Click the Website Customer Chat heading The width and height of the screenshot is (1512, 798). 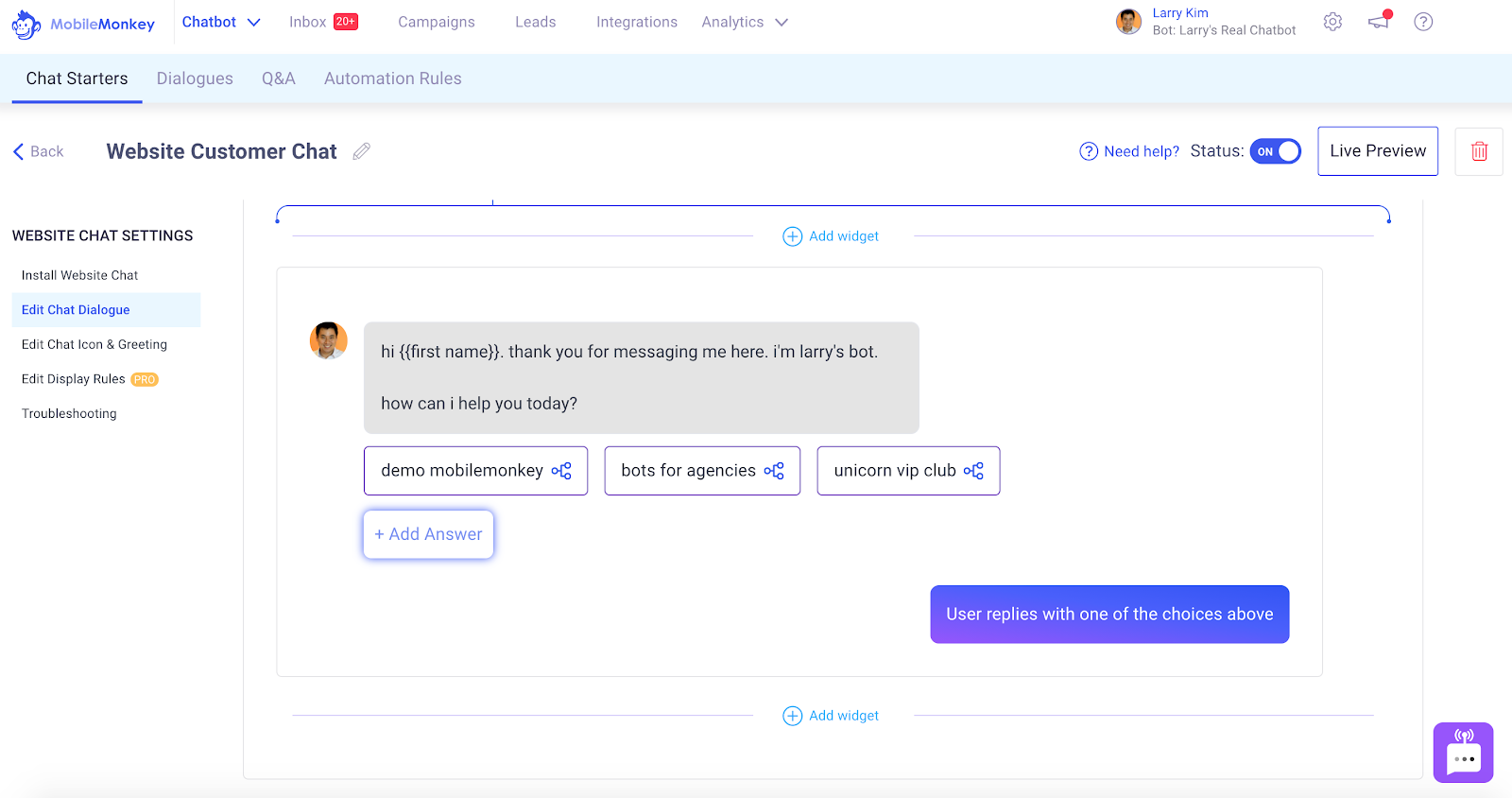click(x=221, y=151)
